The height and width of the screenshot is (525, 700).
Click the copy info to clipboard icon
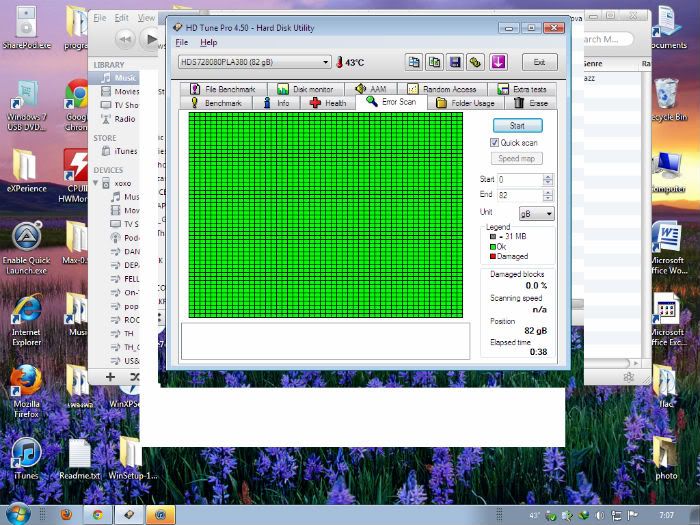(413, 62)
